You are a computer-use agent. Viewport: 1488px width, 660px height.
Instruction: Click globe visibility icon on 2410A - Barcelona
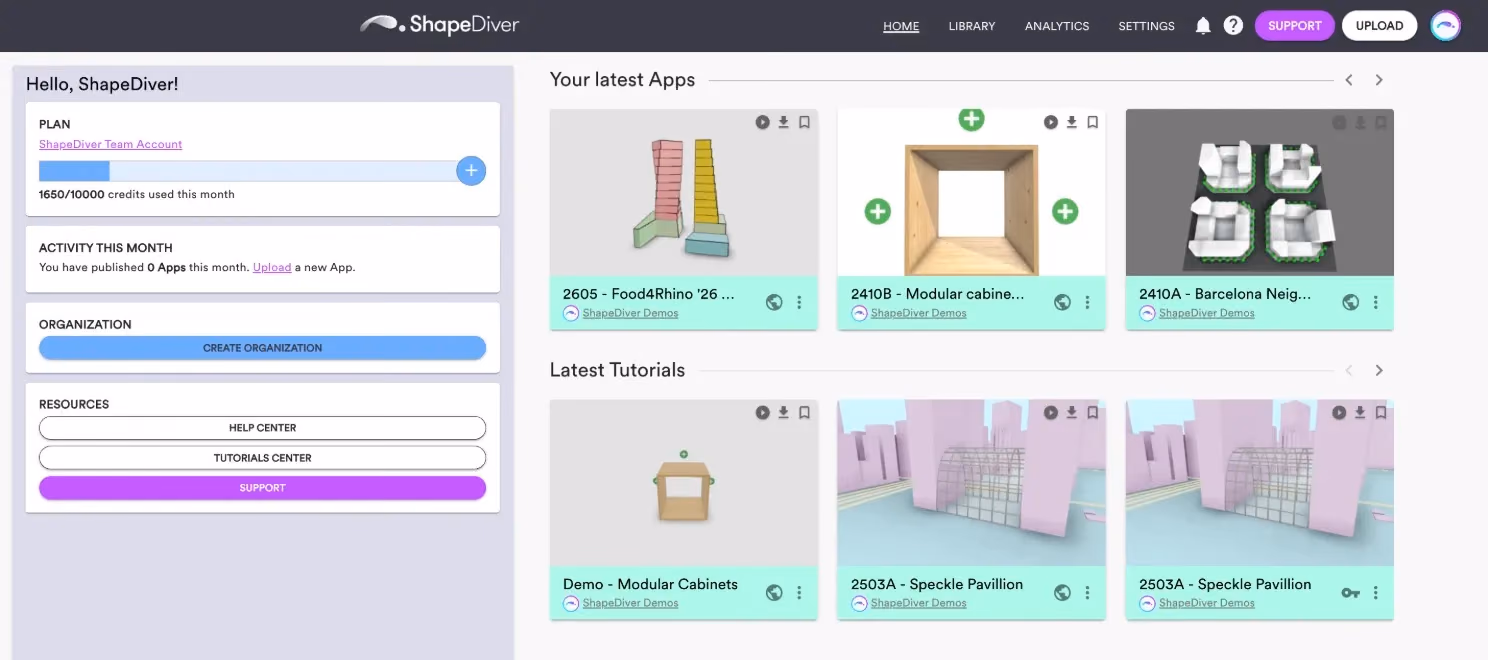(1350, 302)
